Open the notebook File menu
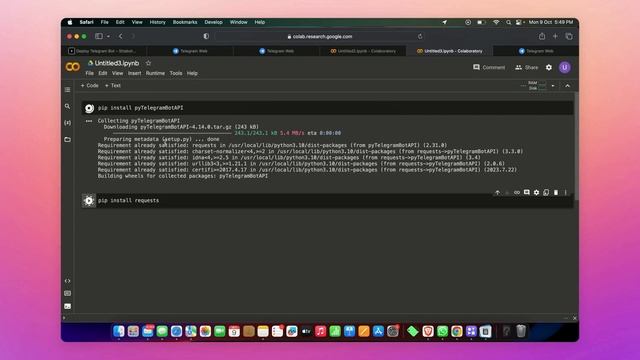 click(90, 73)
